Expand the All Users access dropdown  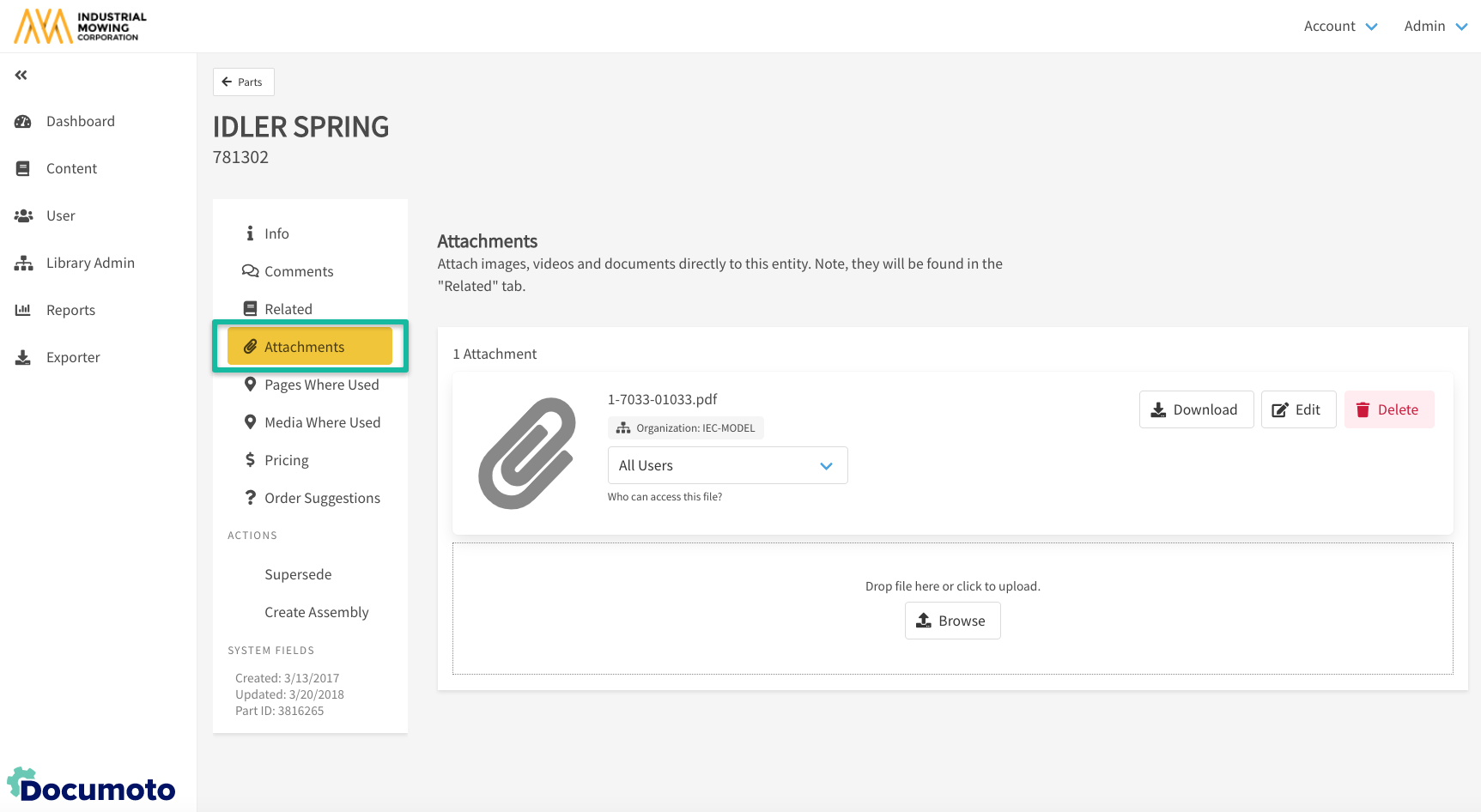click(x=726, y=466)
